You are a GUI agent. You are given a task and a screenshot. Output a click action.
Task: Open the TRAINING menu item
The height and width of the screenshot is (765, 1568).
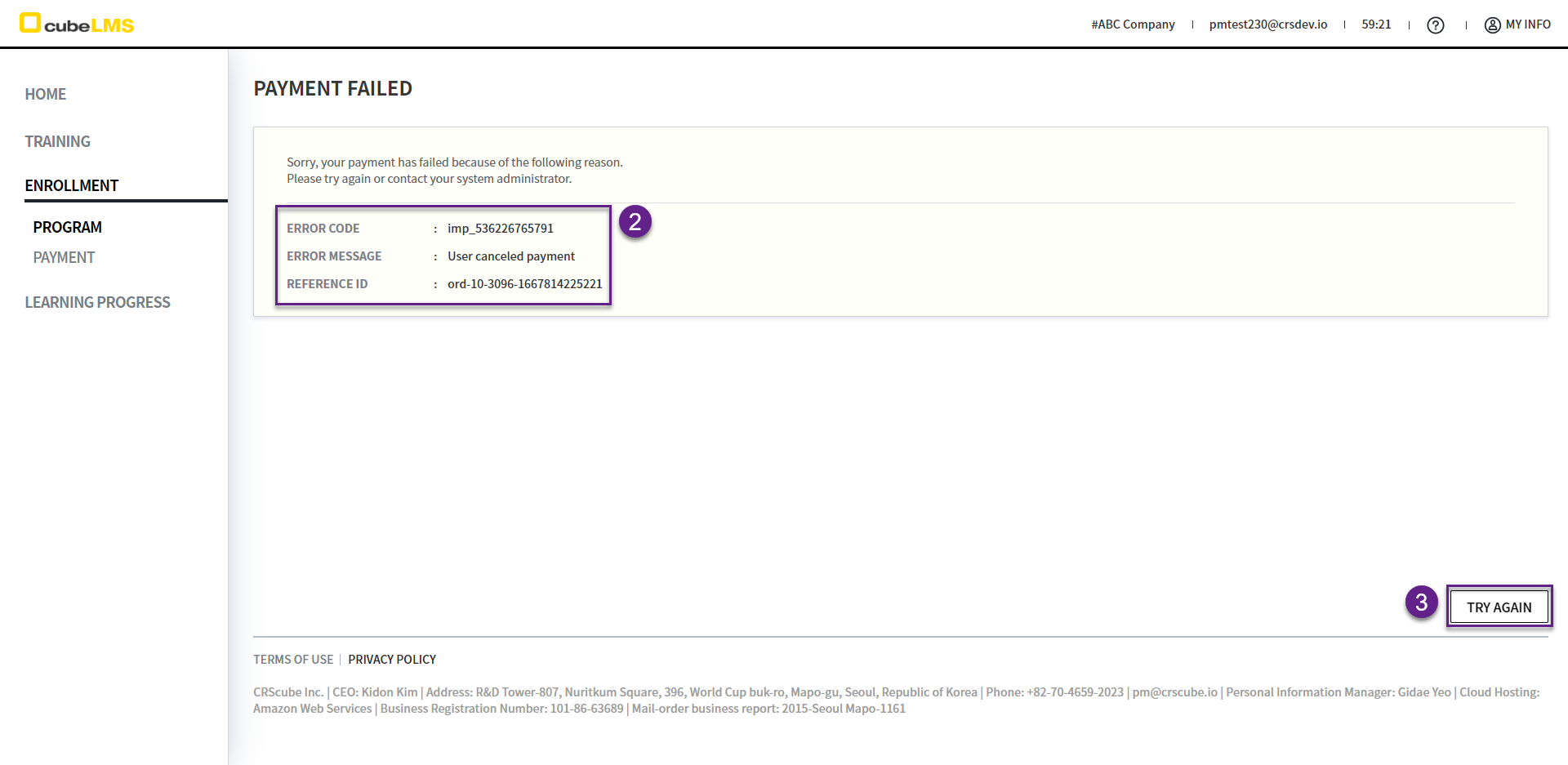coord(57,141)
